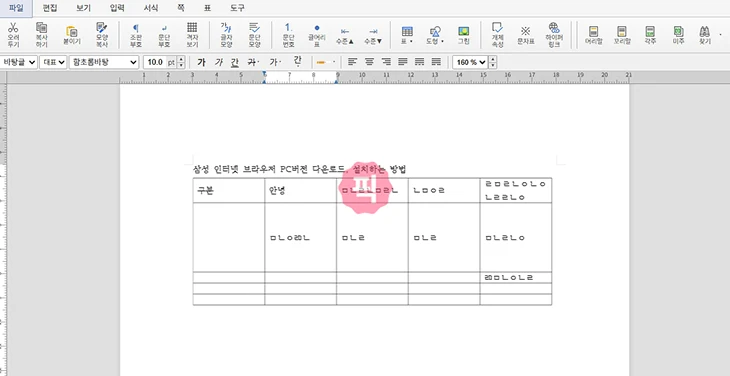The image size is (730, 376).
Task: Open the 문자표 special character map
Action: pos(525,34)
